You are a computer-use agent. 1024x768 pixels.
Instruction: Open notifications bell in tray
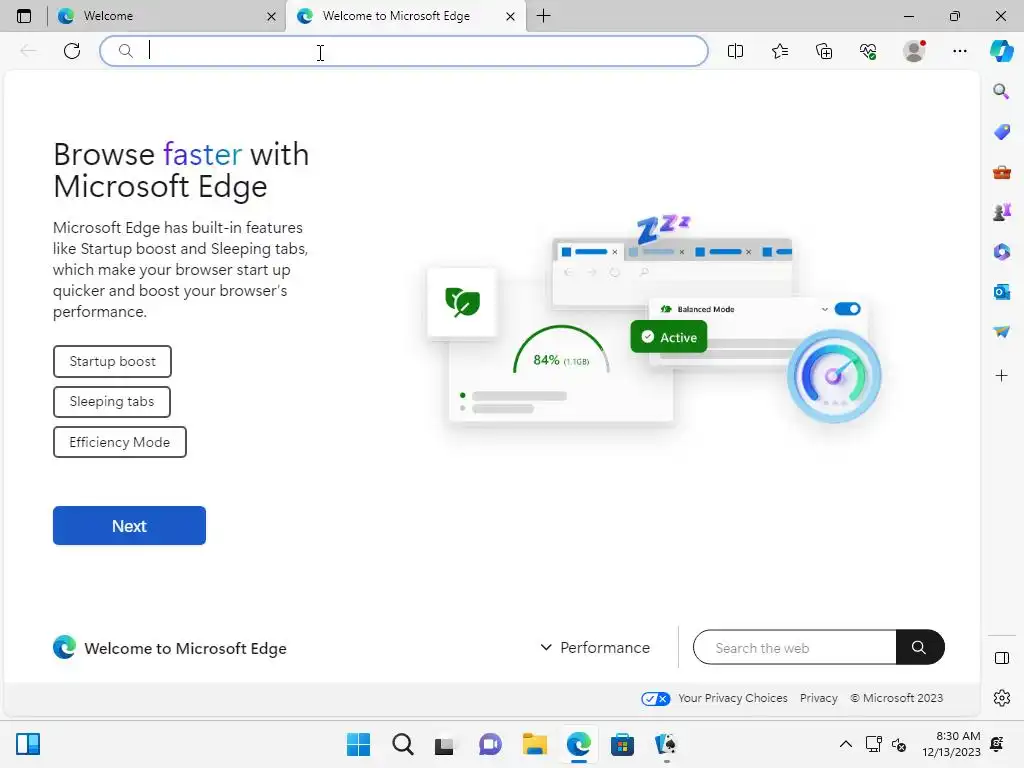tap(997, 744)
